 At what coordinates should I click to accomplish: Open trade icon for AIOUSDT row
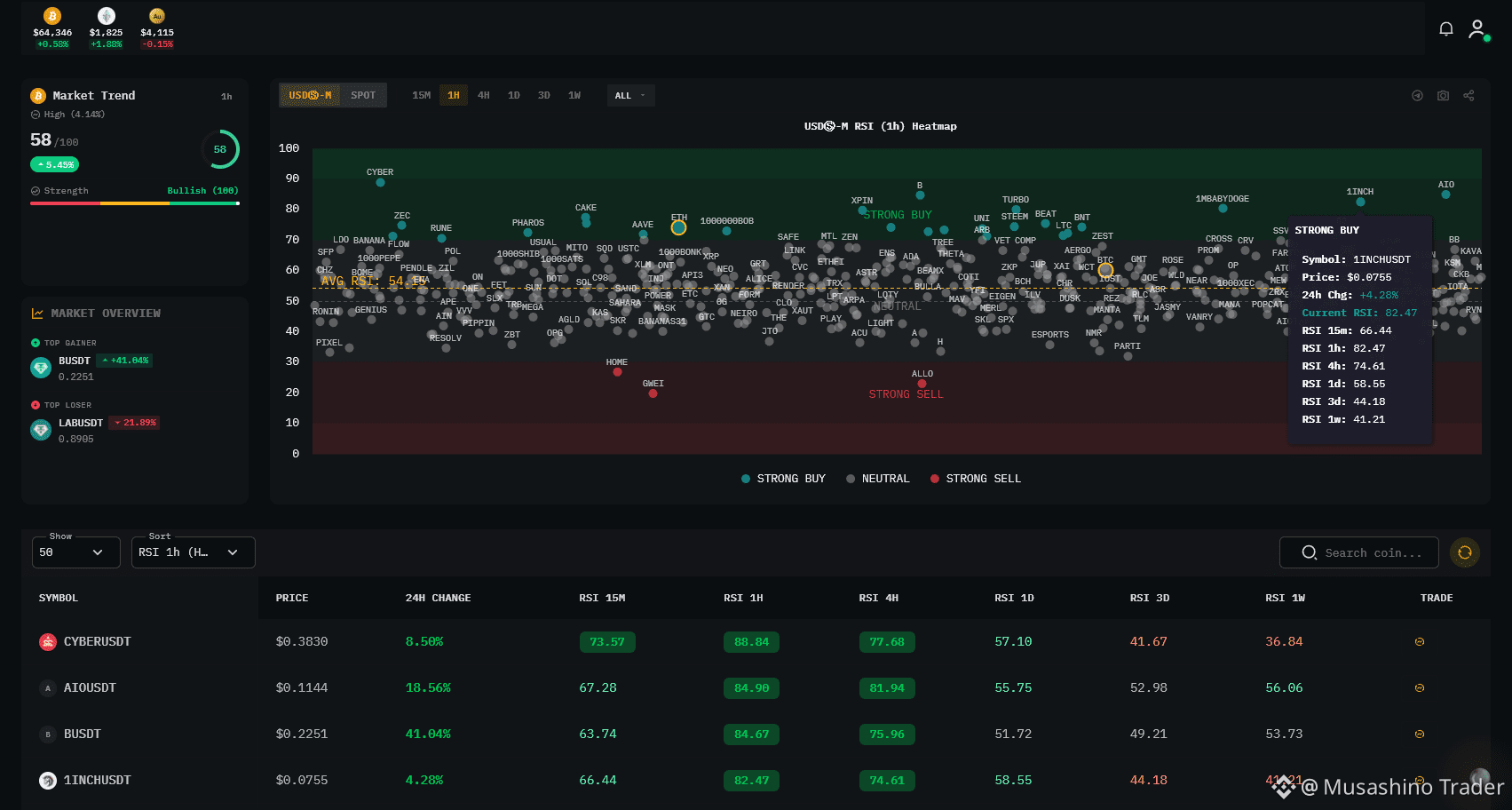click(x=1419, y=687)
